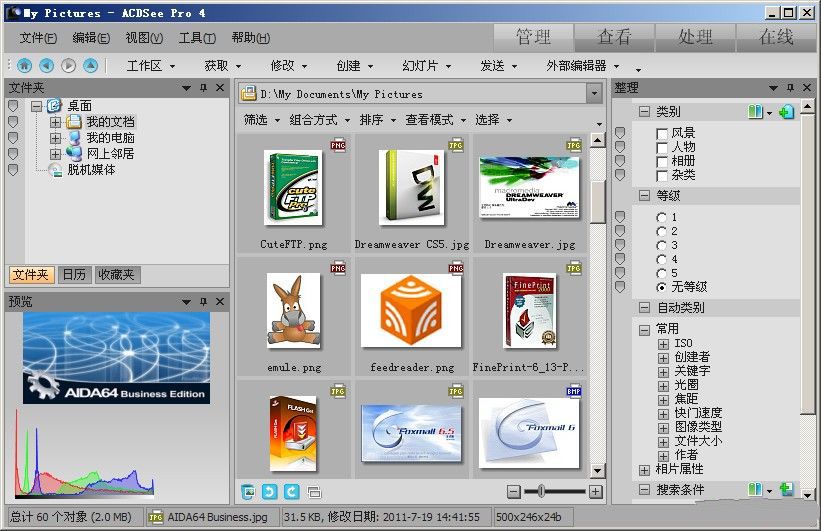This screenshot has width=821, height=531.
Task: Collapse the 等级 section
Action: (645, 196)
